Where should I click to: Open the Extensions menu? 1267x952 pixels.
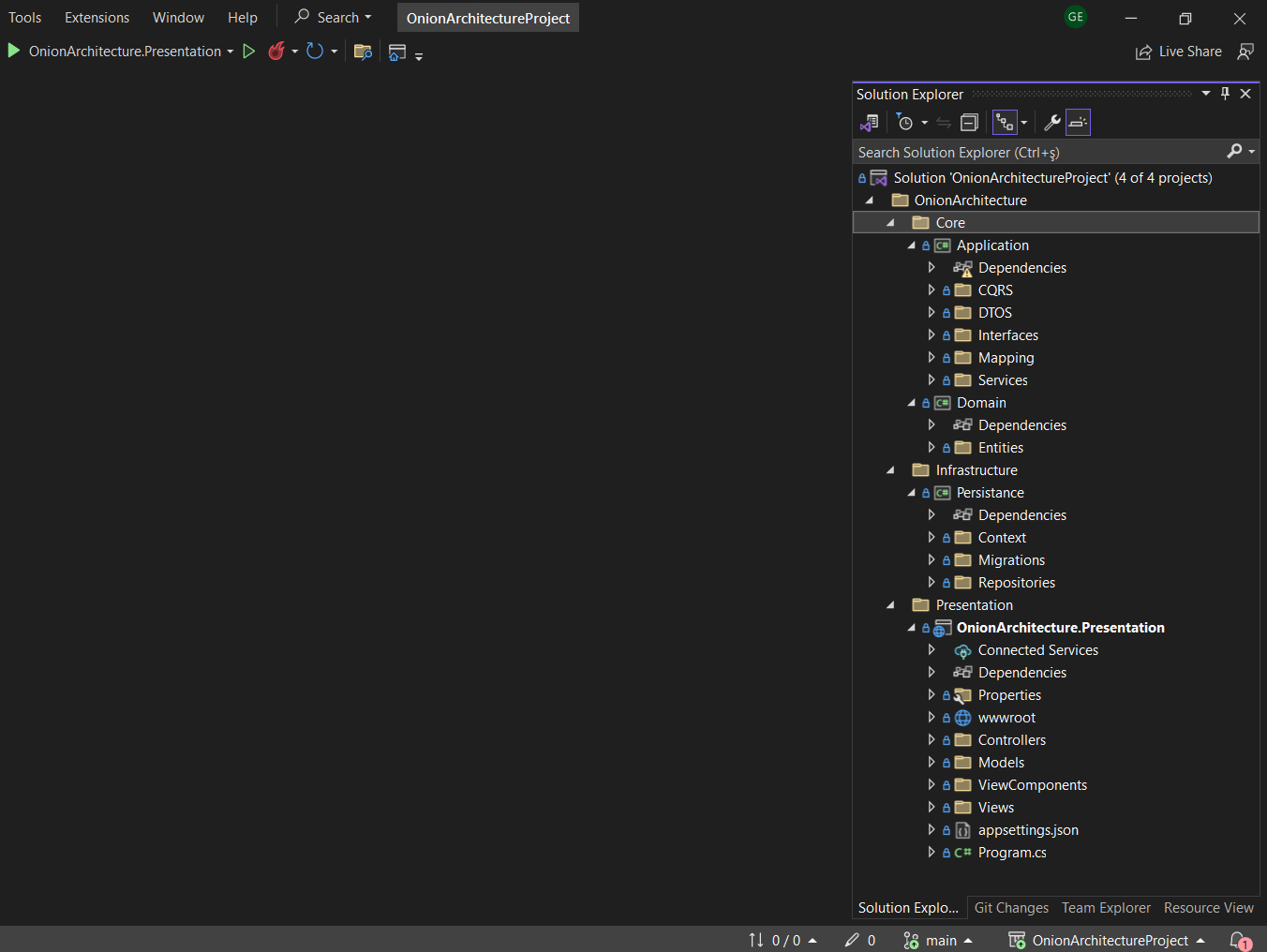(x=97, y=17)
